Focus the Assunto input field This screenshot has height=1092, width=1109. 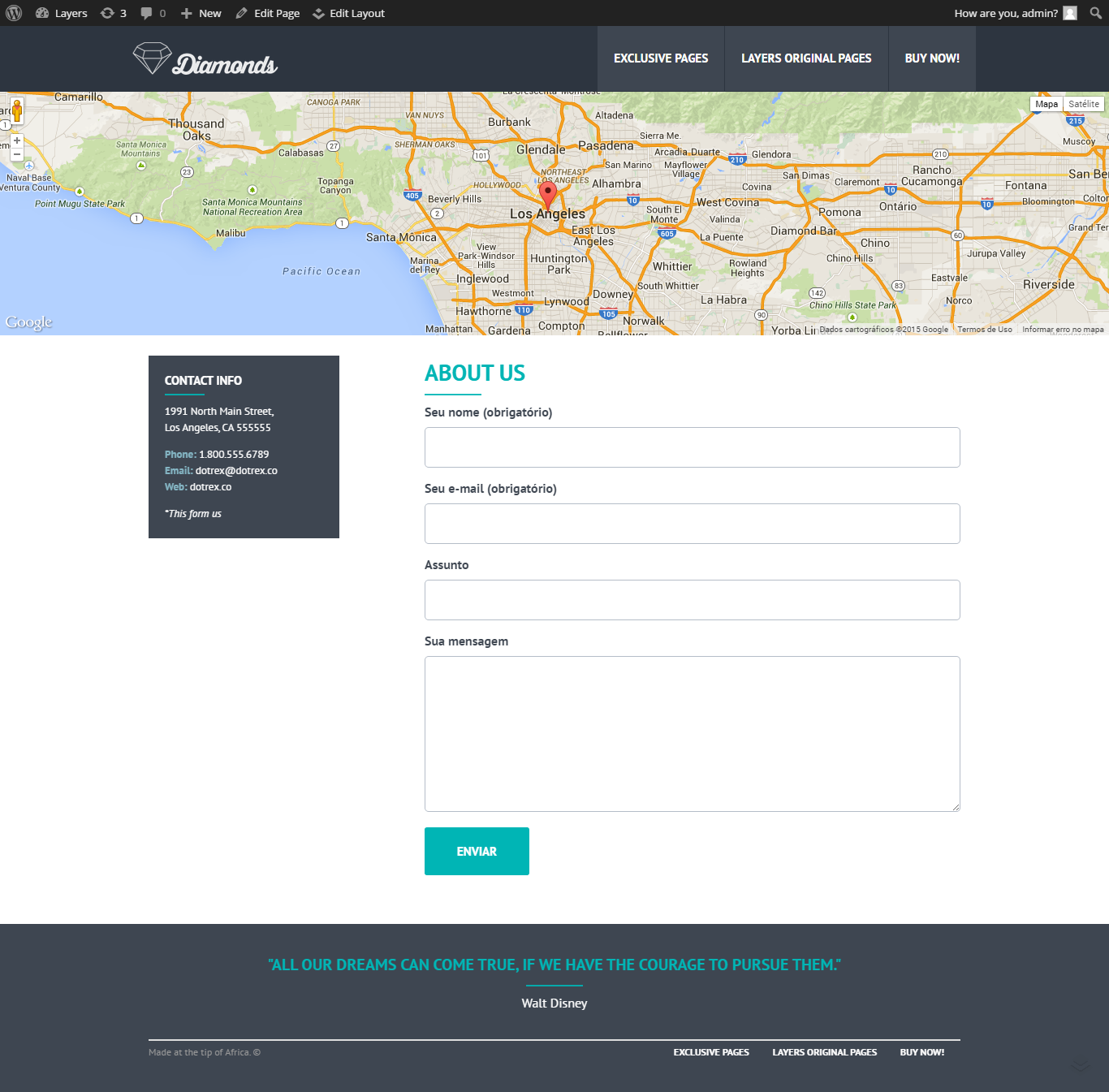pyautogui.click(x=693, y=600)
